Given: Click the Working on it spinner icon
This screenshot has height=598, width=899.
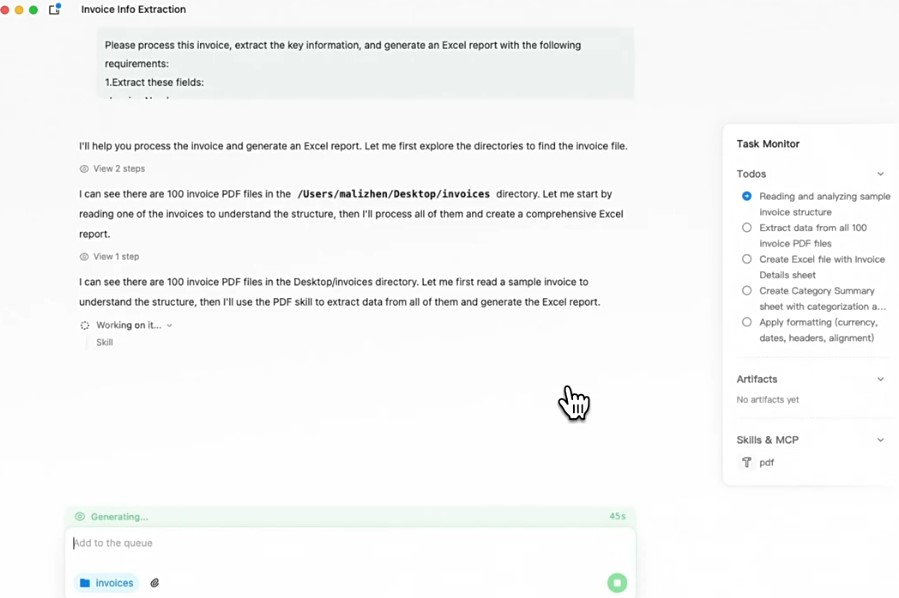Looking at the screenshot, I should [x=85, y=325].
